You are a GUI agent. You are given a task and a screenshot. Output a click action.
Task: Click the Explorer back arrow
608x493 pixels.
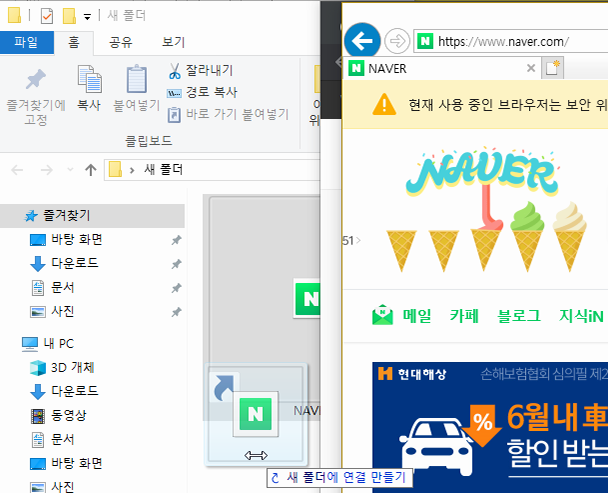coord(17,170)
